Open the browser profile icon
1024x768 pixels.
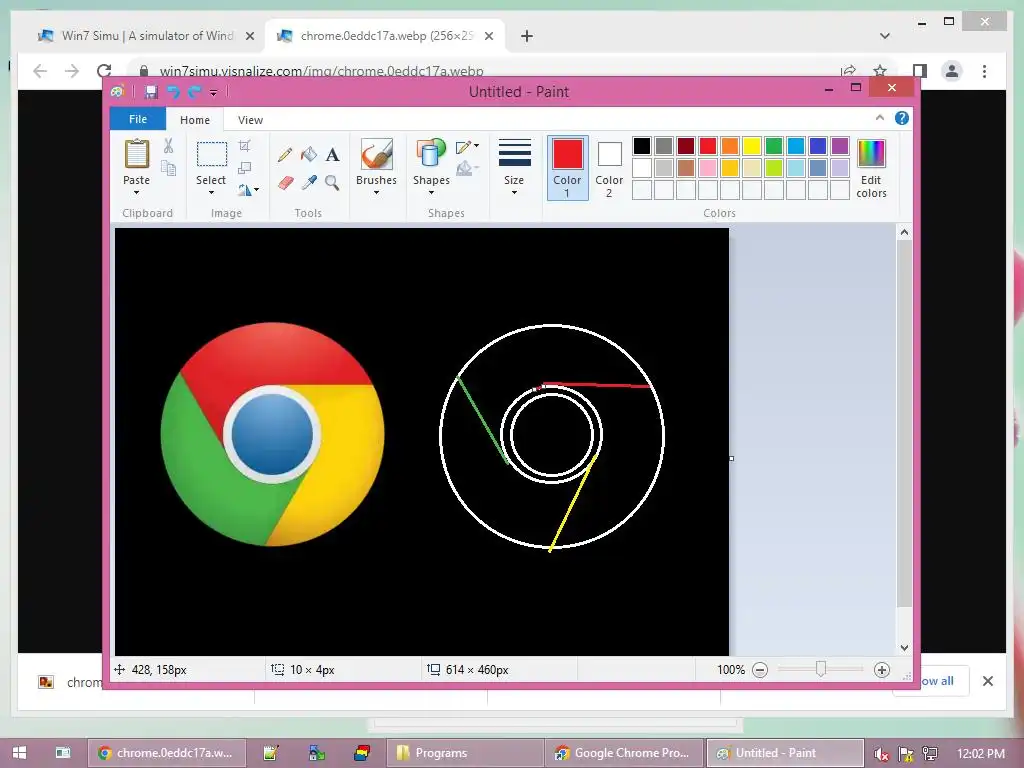952,71
